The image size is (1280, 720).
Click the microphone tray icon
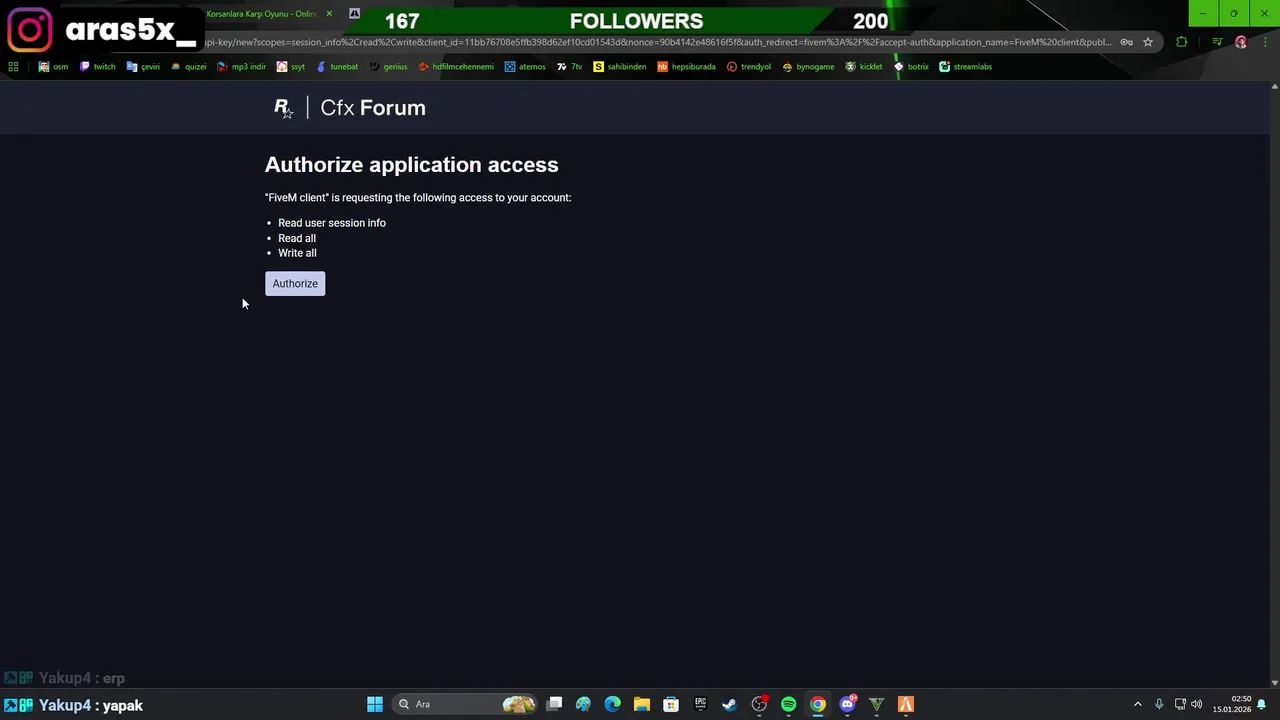pyautogui.click(x=1159, y=705)
